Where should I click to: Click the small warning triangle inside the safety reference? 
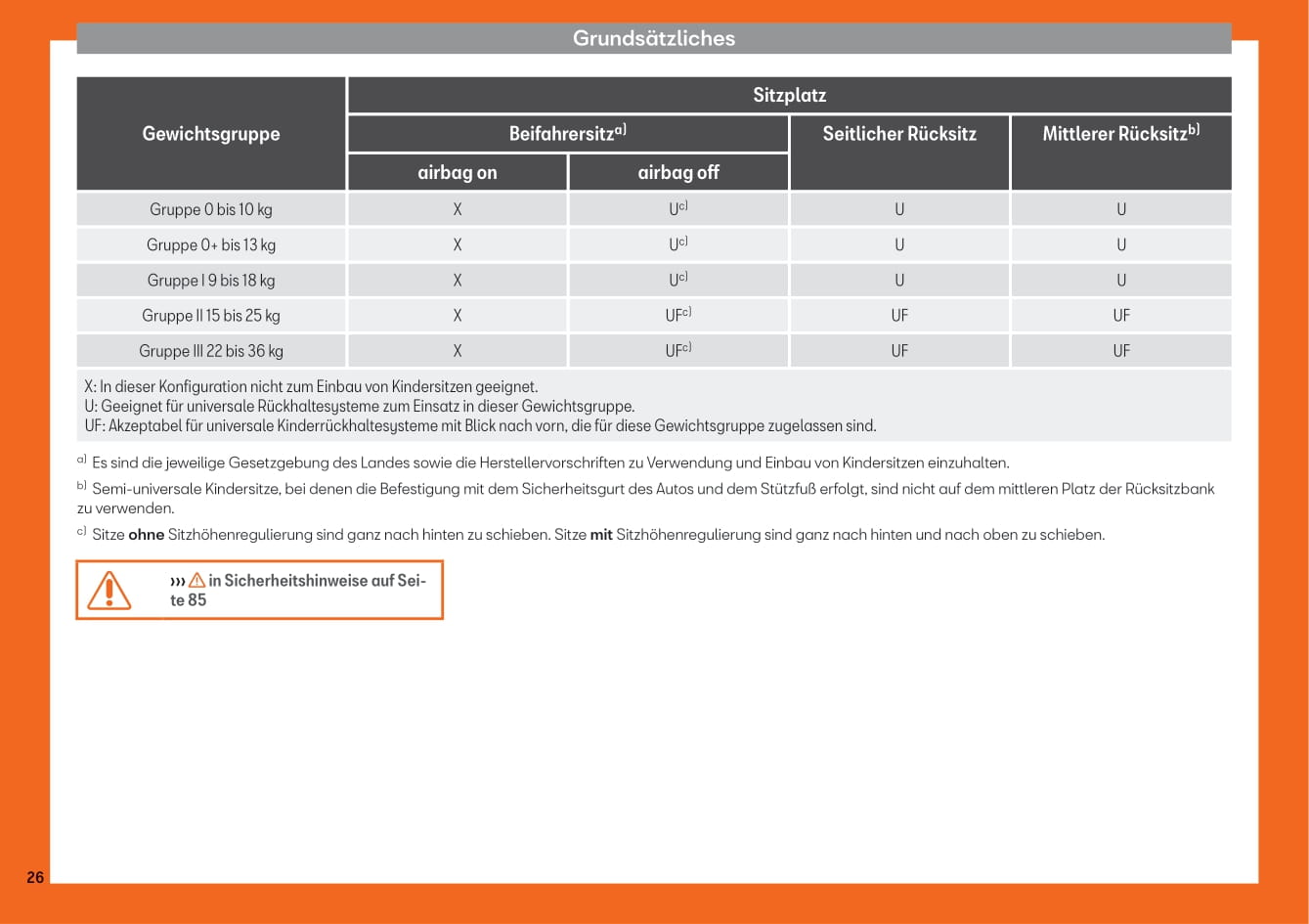coord(197,581)
